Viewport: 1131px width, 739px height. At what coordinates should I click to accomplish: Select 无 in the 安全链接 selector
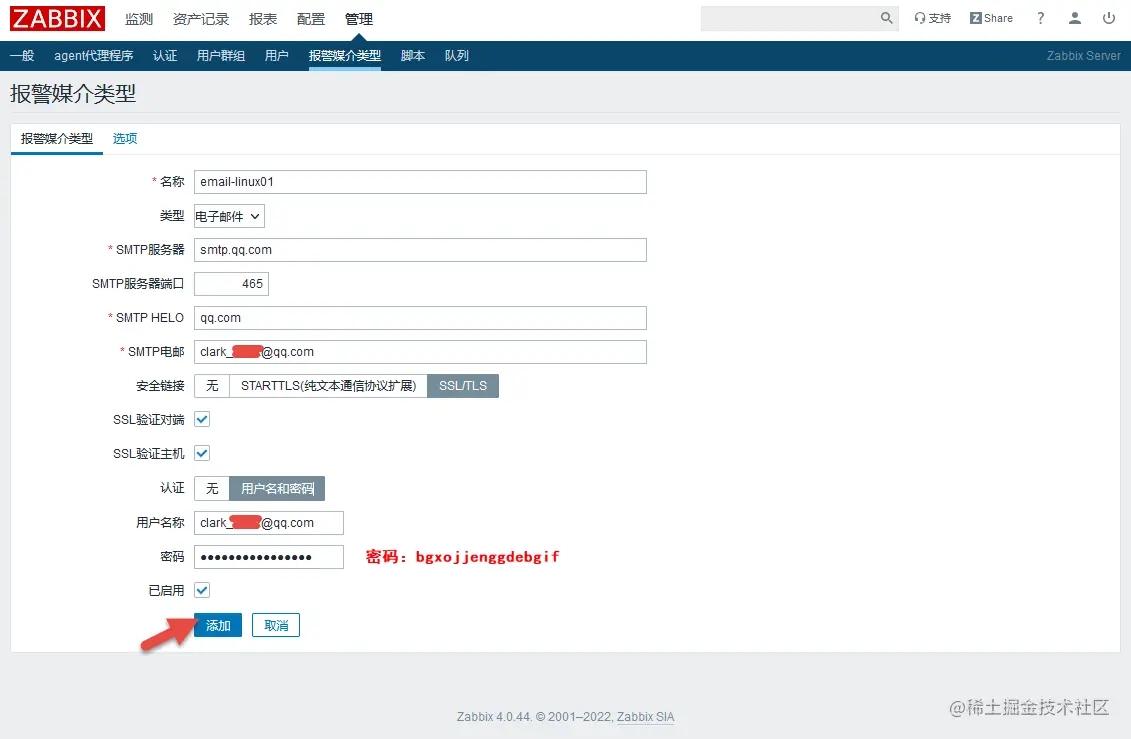[x=211, y=385]
